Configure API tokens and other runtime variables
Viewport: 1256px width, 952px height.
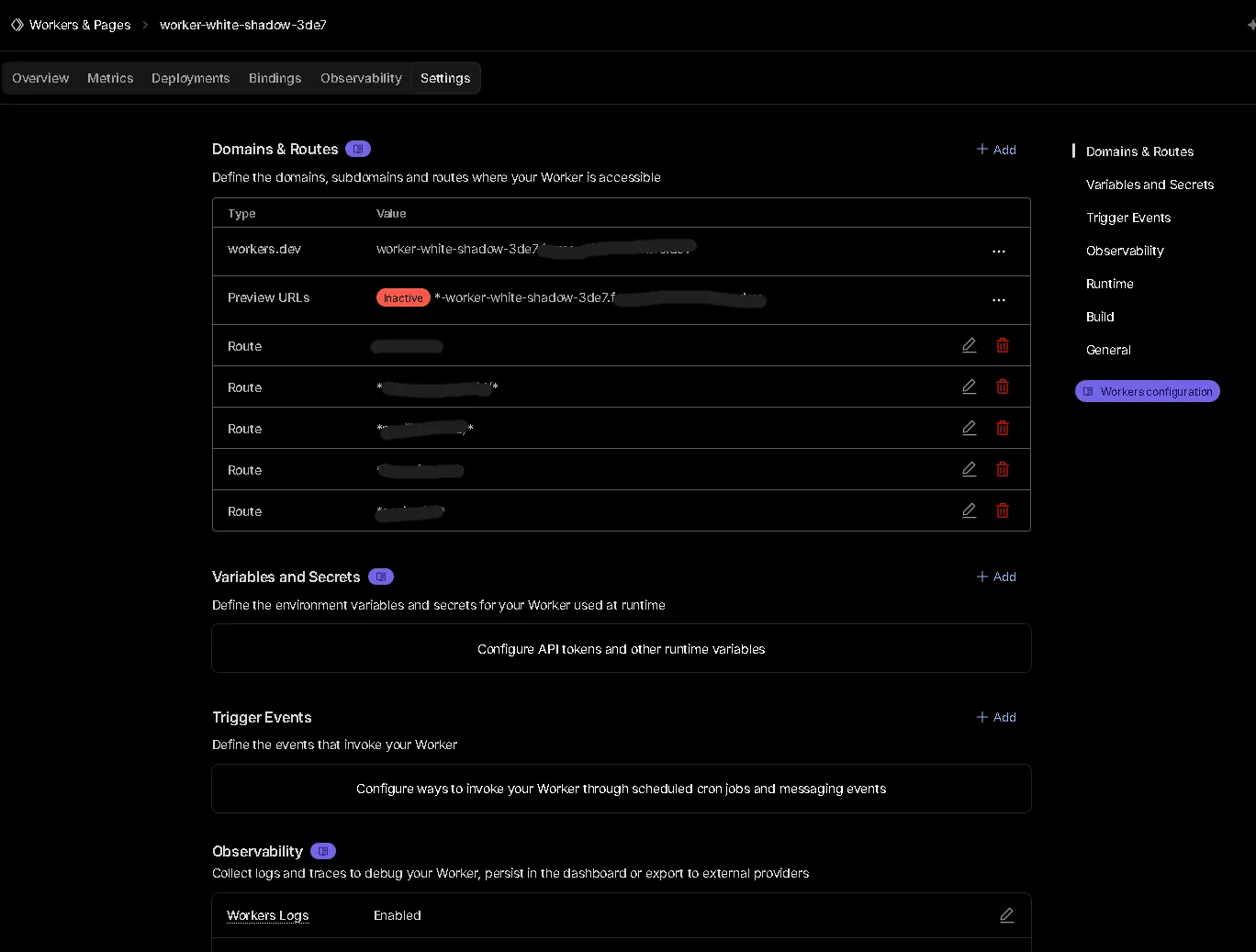(621, 648)
